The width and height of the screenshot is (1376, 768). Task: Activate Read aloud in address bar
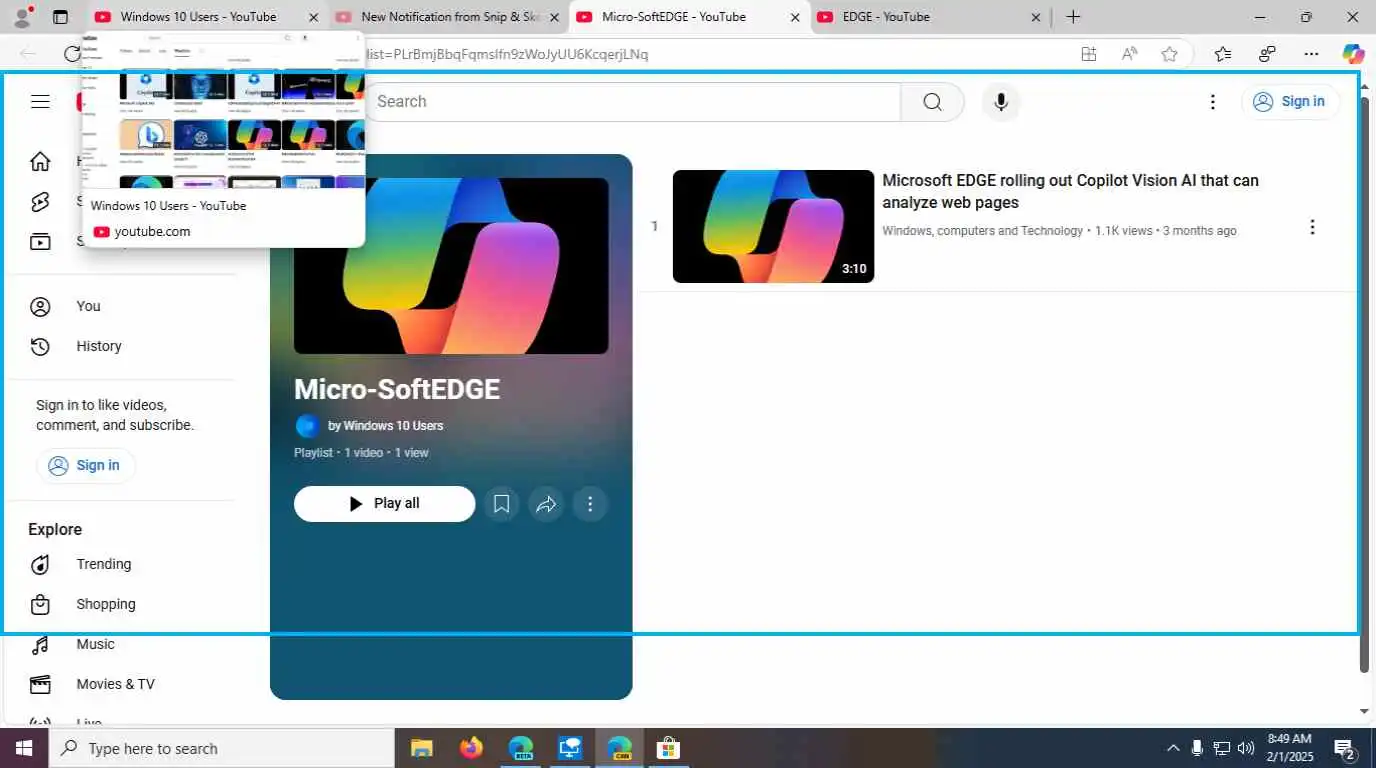click(x=1129, y=54)
